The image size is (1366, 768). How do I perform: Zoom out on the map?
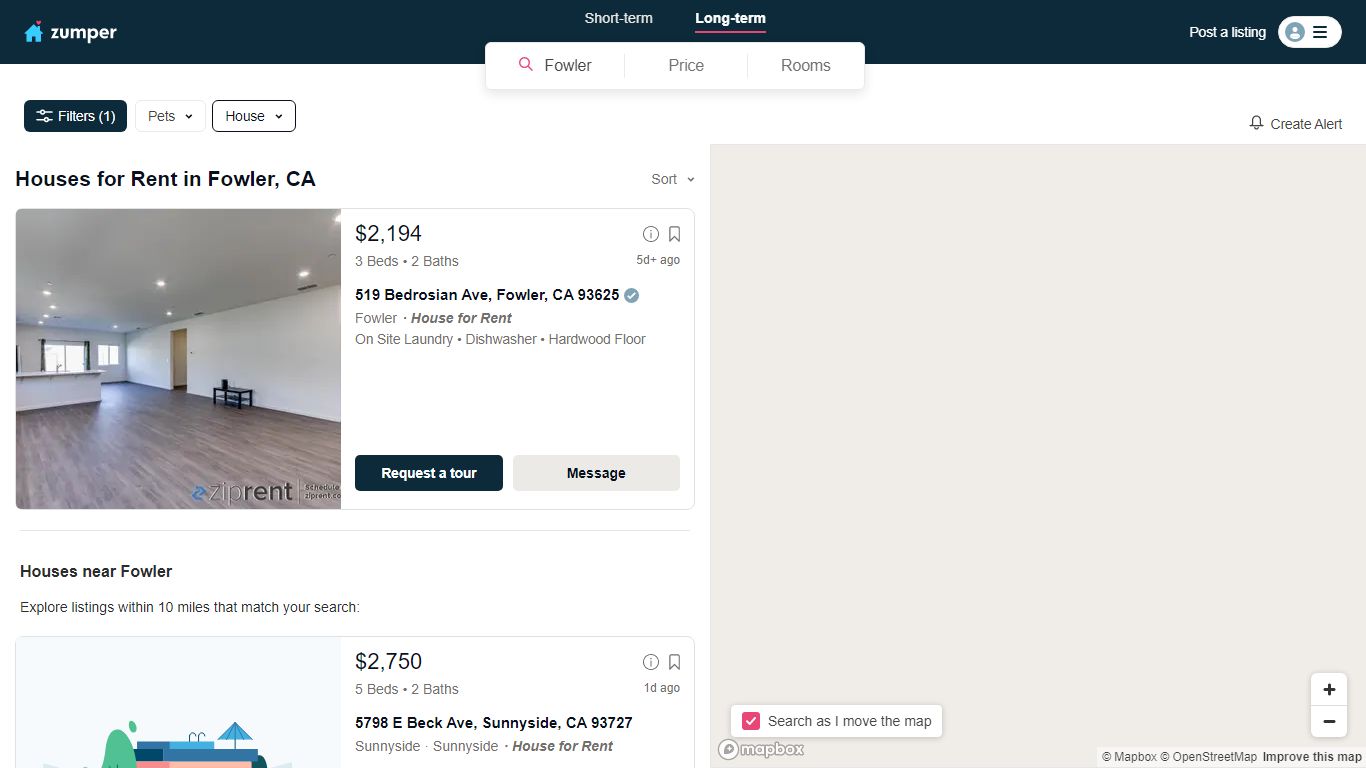click(x=1329, y=721)
